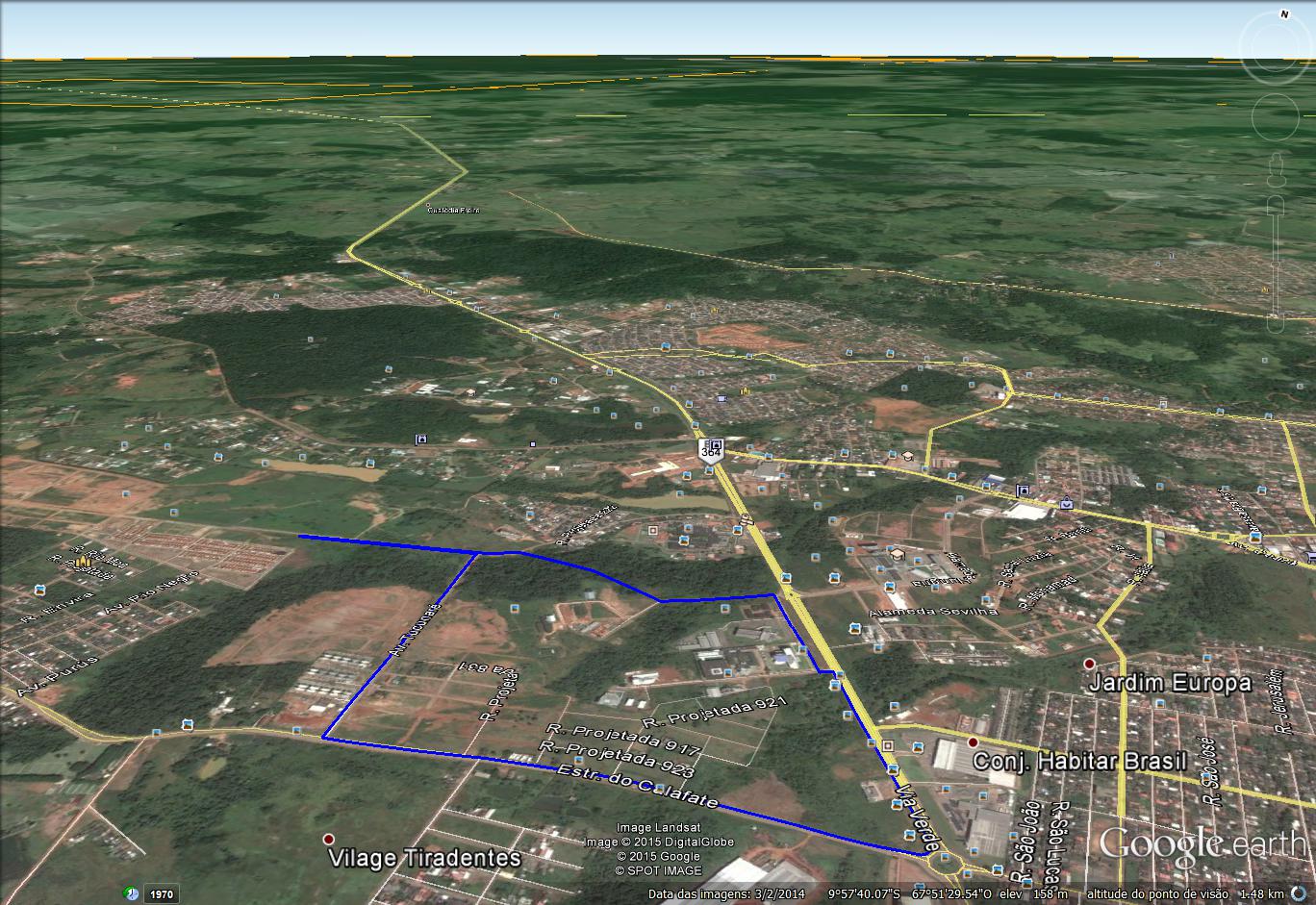Click the Vilage Tiradentes place marker dot

point(329,839)
